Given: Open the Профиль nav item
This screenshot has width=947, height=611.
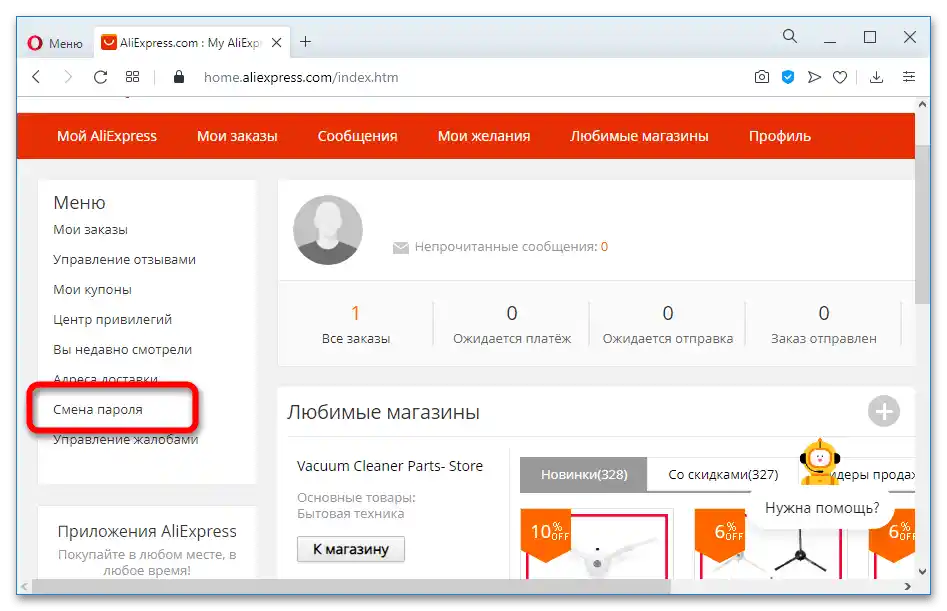Looking at the screenshot, I should pos(780,136).
